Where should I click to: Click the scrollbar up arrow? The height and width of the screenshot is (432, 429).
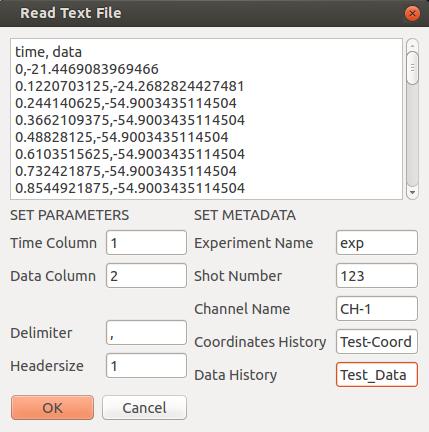[412, 45]
